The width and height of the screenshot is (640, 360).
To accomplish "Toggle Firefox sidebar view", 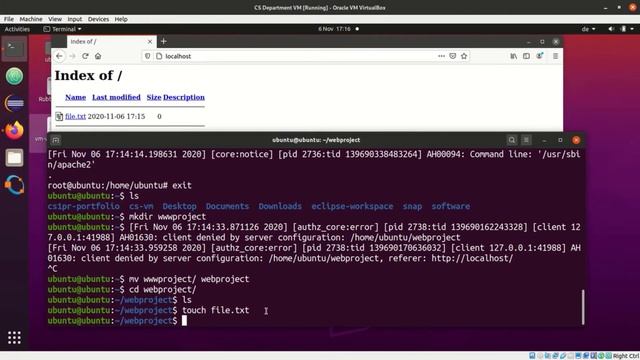I will (x=527, y=56).
